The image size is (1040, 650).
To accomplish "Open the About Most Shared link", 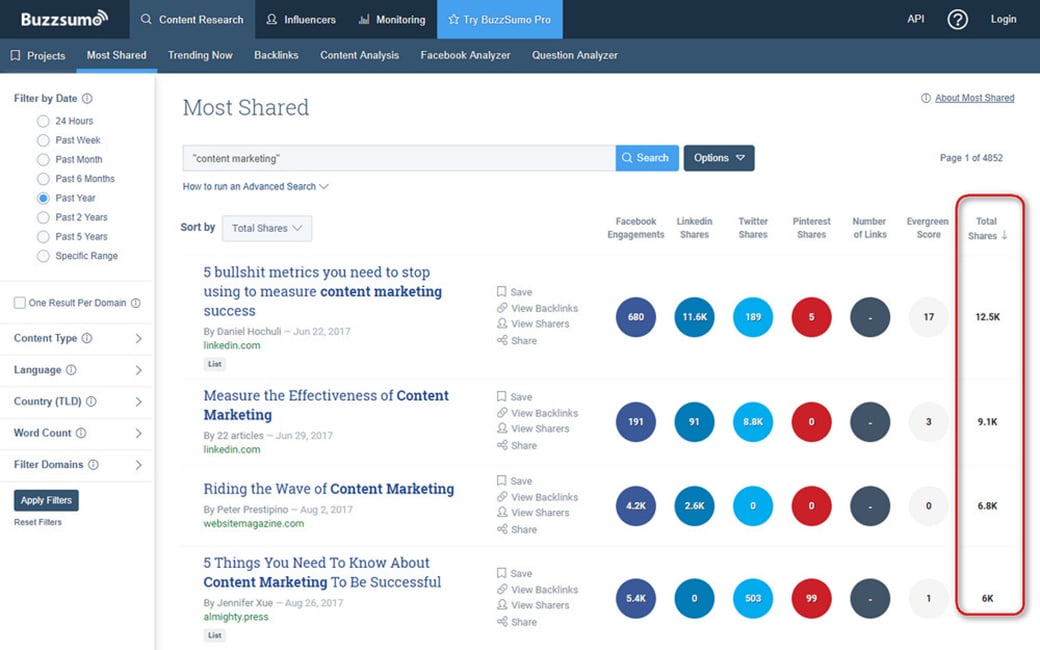I will click(x=973, y=98).
